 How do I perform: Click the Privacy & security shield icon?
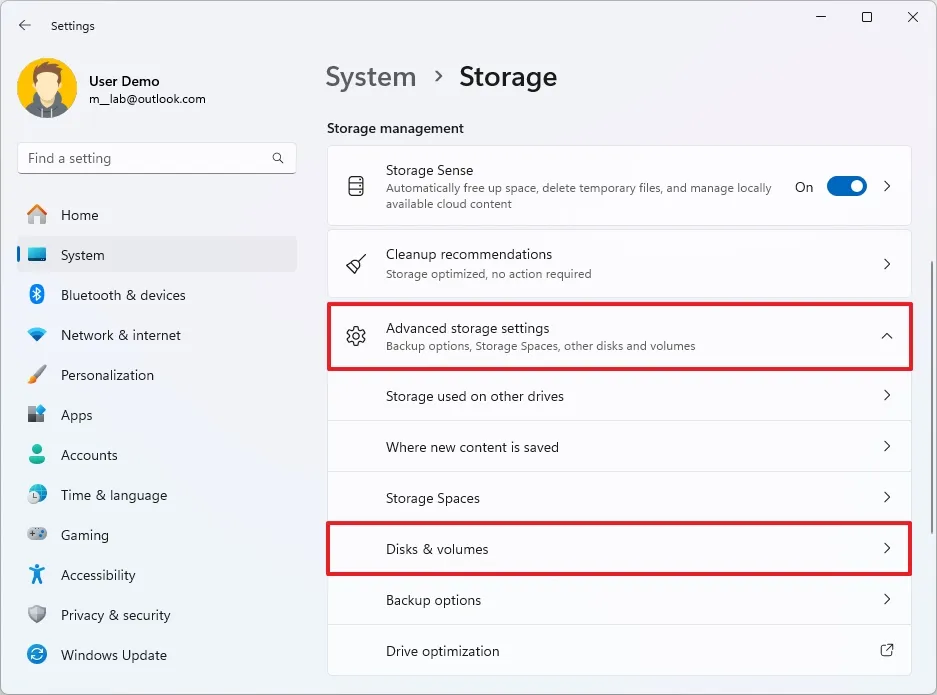point(37,615)
